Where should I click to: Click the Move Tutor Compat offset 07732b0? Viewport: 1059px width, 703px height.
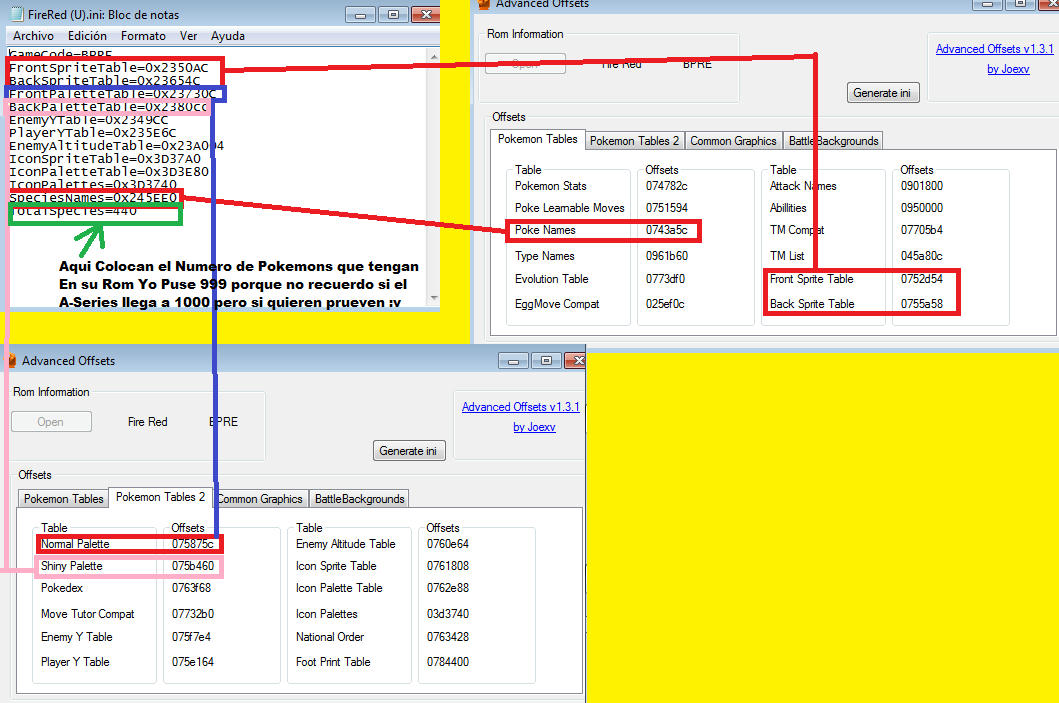click(192, 614)
